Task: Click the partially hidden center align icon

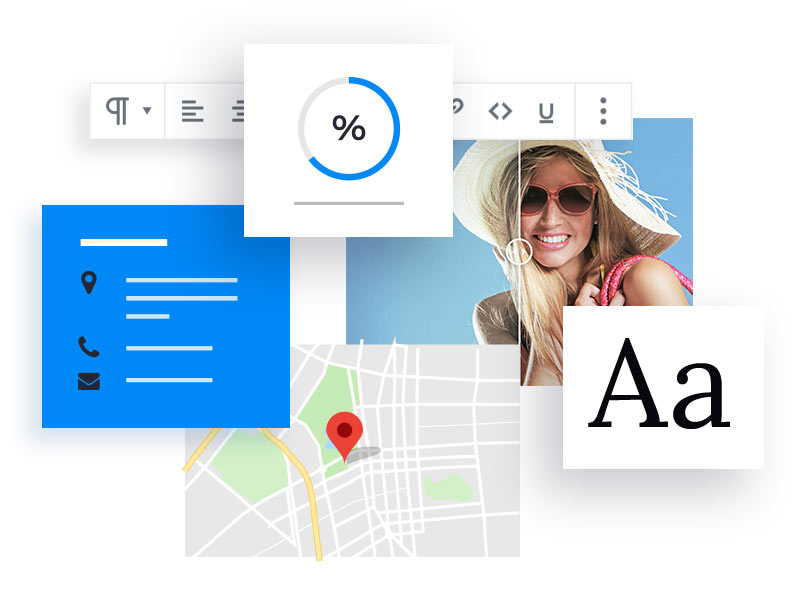Action: coord(239,111)
